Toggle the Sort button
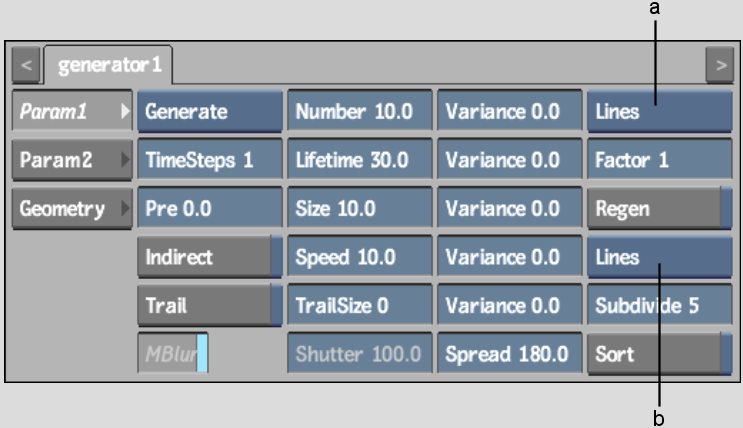743x428 pixels. point(660,354)
